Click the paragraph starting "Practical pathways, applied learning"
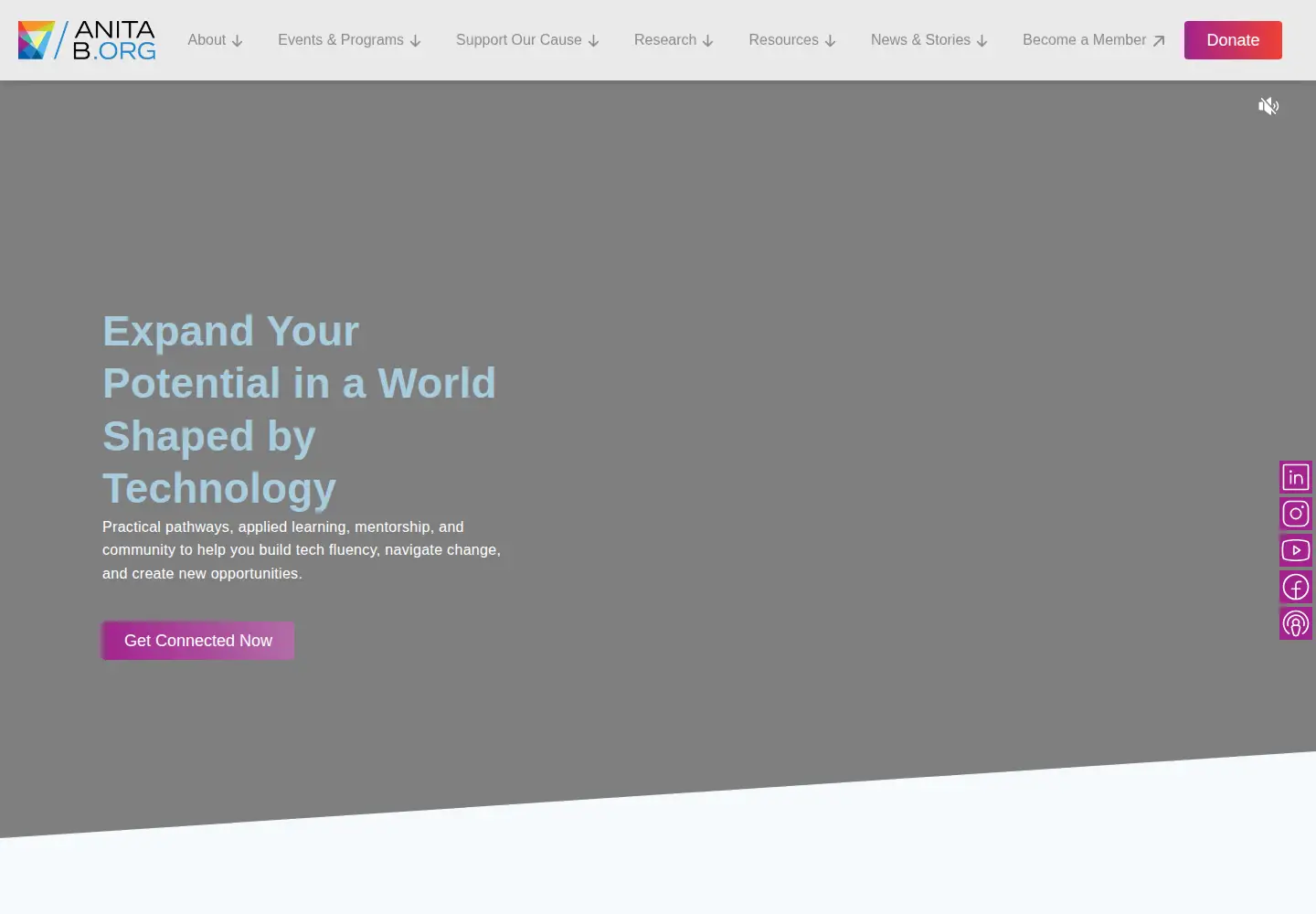1316x914 pixels. [302, 550]
